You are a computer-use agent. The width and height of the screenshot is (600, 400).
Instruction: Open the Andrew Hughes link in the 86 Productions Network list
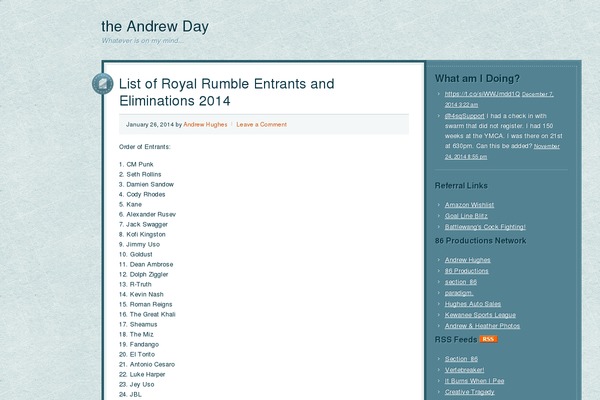(467, 260)
